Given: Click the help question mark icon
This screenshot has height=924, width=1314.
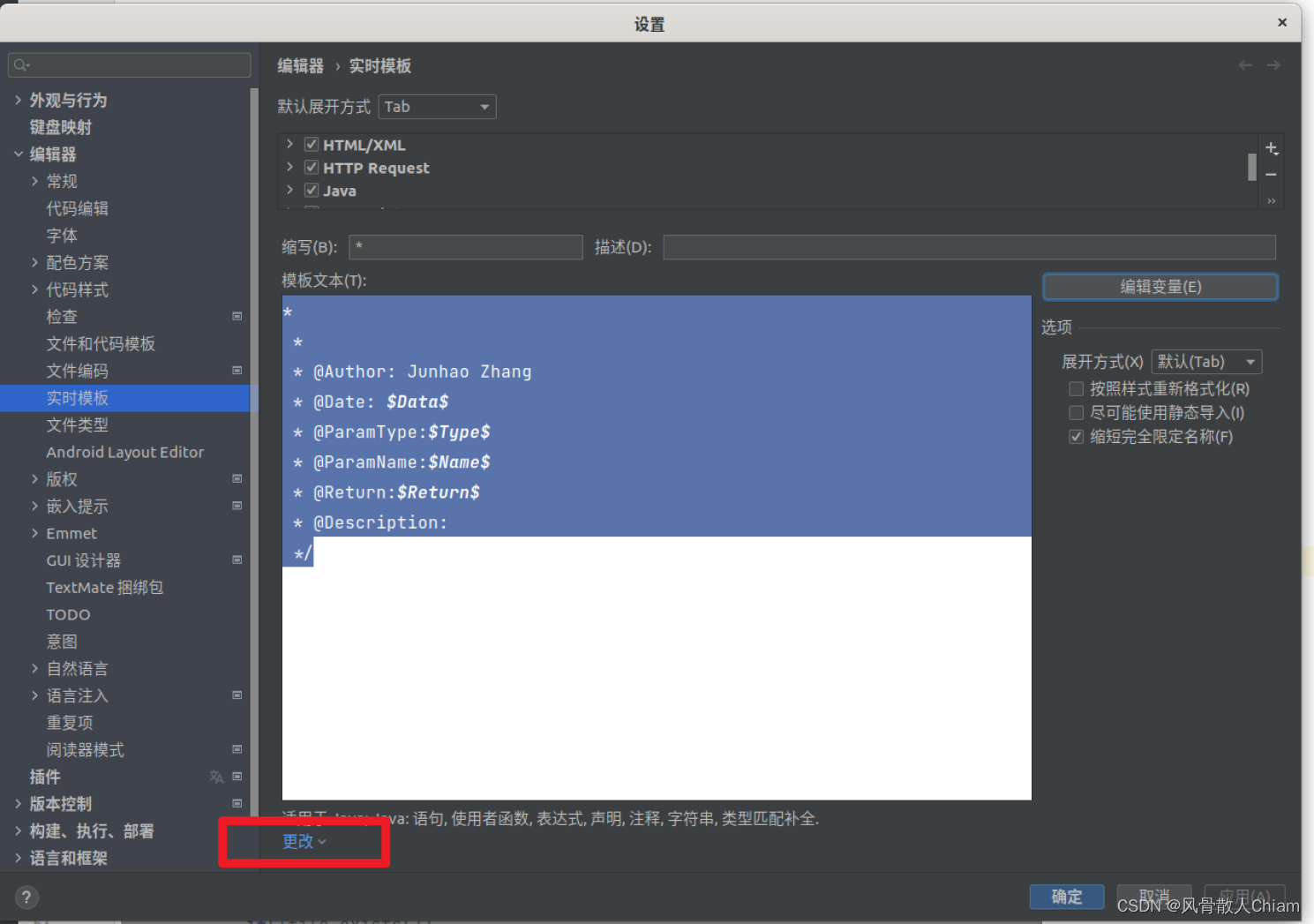Looking at the screenshot, I should tap(26, 898).
